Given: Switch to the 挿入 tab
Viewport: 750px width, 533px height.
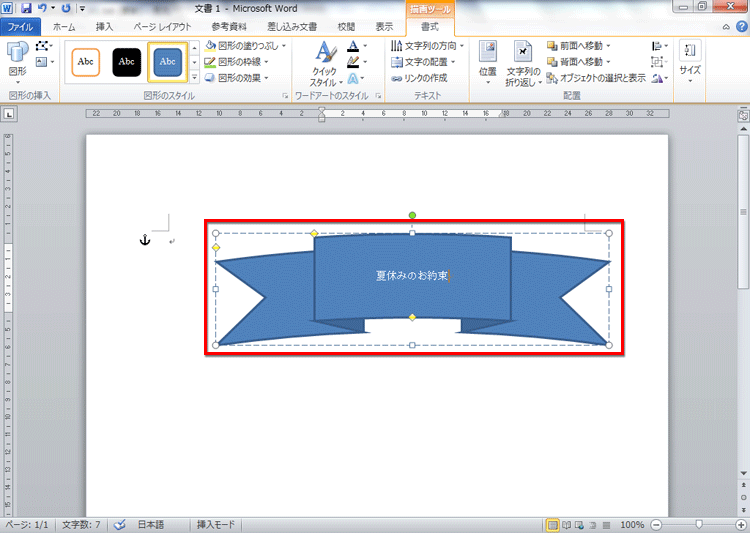Looking at the screenshot, I should [104, 27].
